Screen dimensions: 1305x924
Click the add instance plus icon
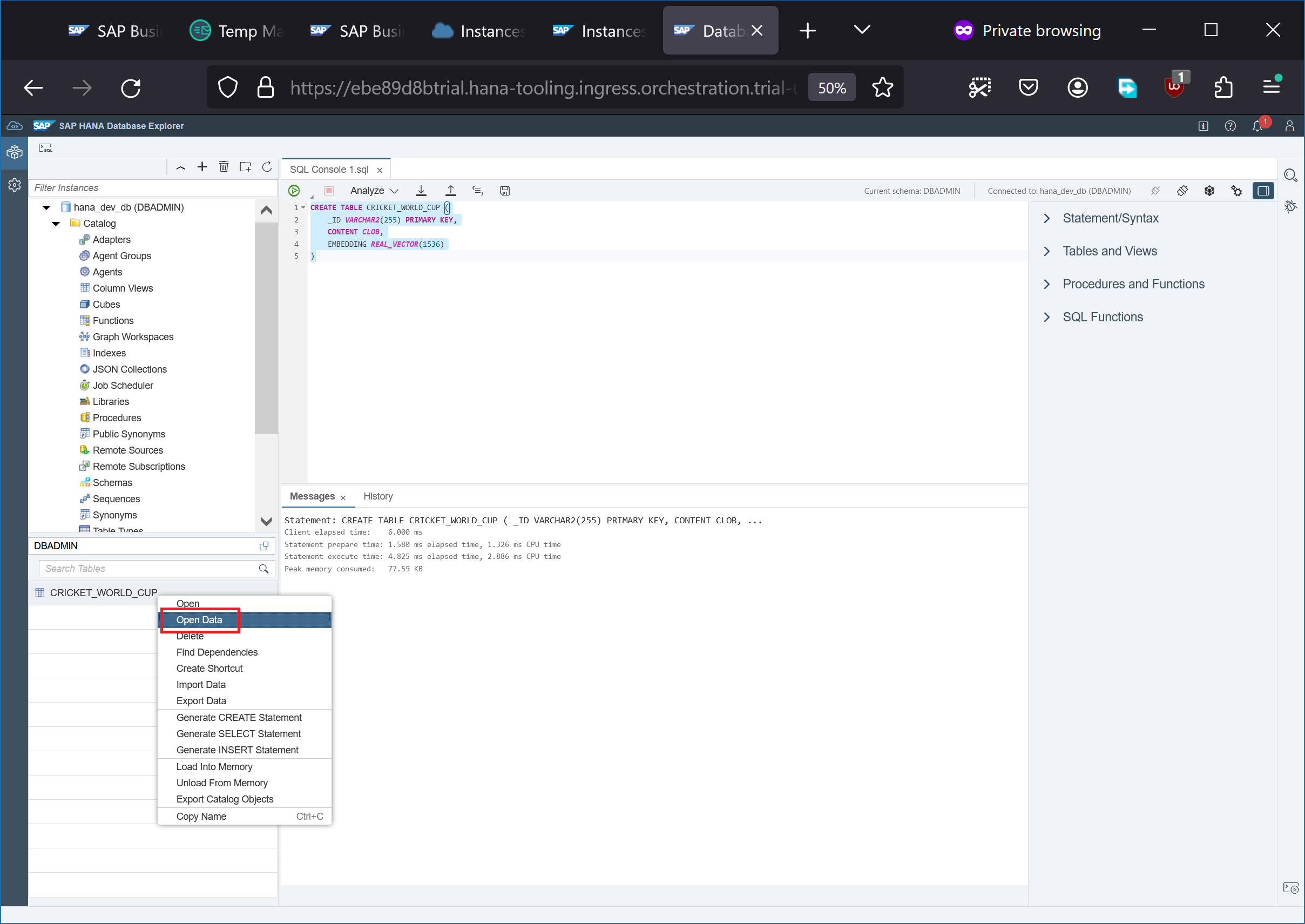coord(202,167)
